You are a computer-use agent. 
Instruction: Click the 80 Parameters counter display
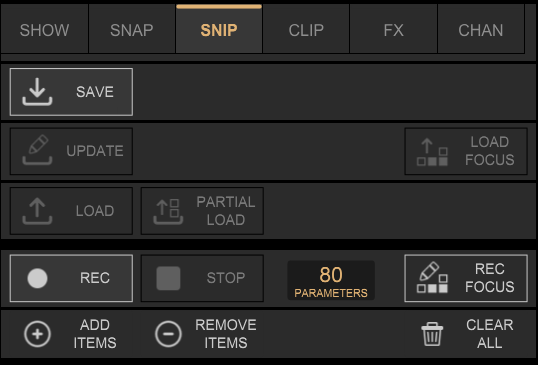point(331,281)
